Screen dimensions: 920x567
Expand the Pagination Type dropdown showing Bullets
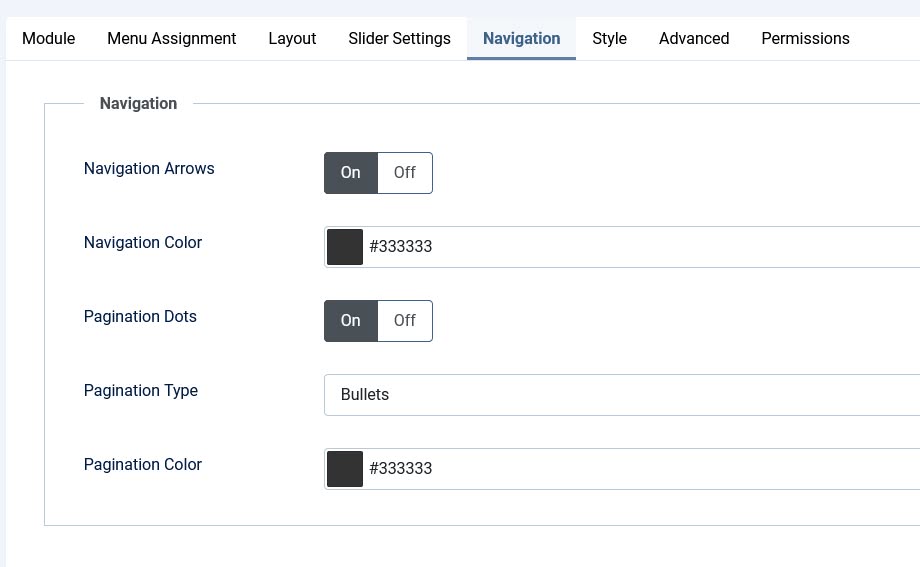click(620, 395)
